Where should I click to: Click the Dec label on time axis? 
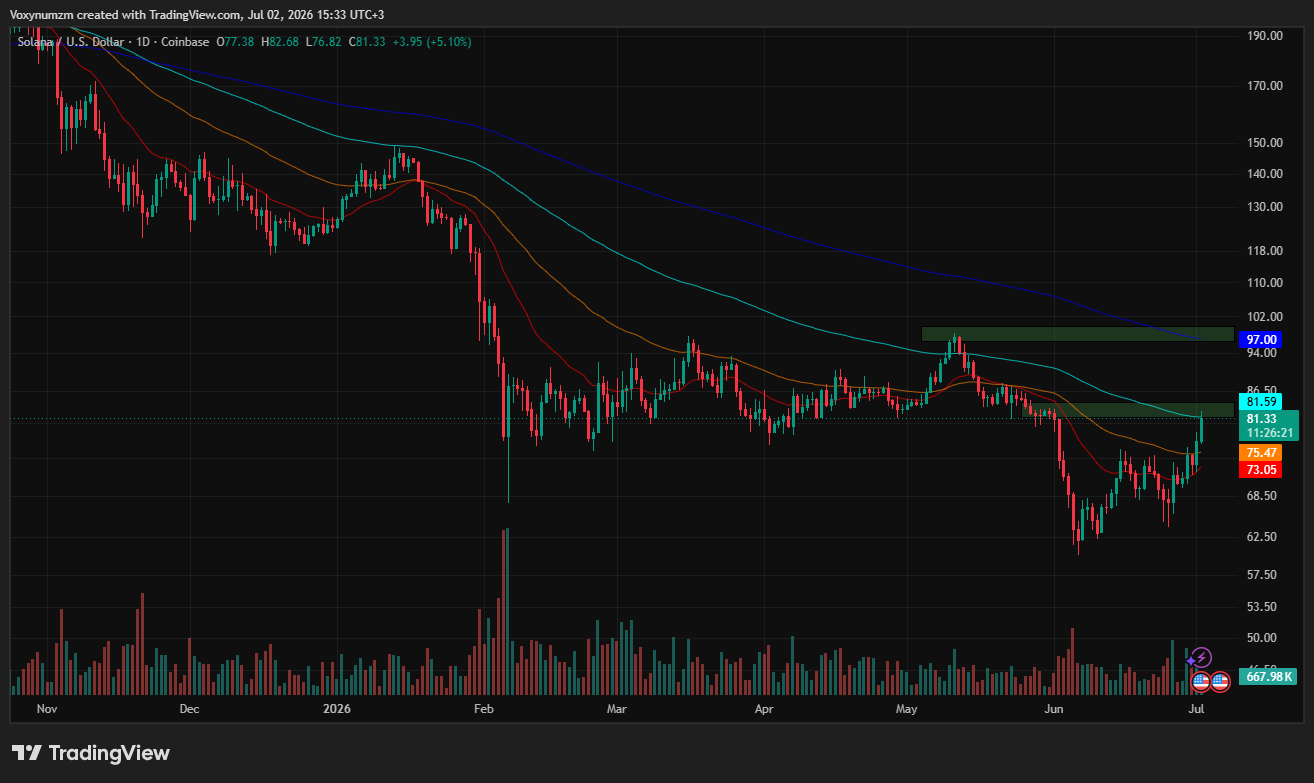click(x=189, y=709)
